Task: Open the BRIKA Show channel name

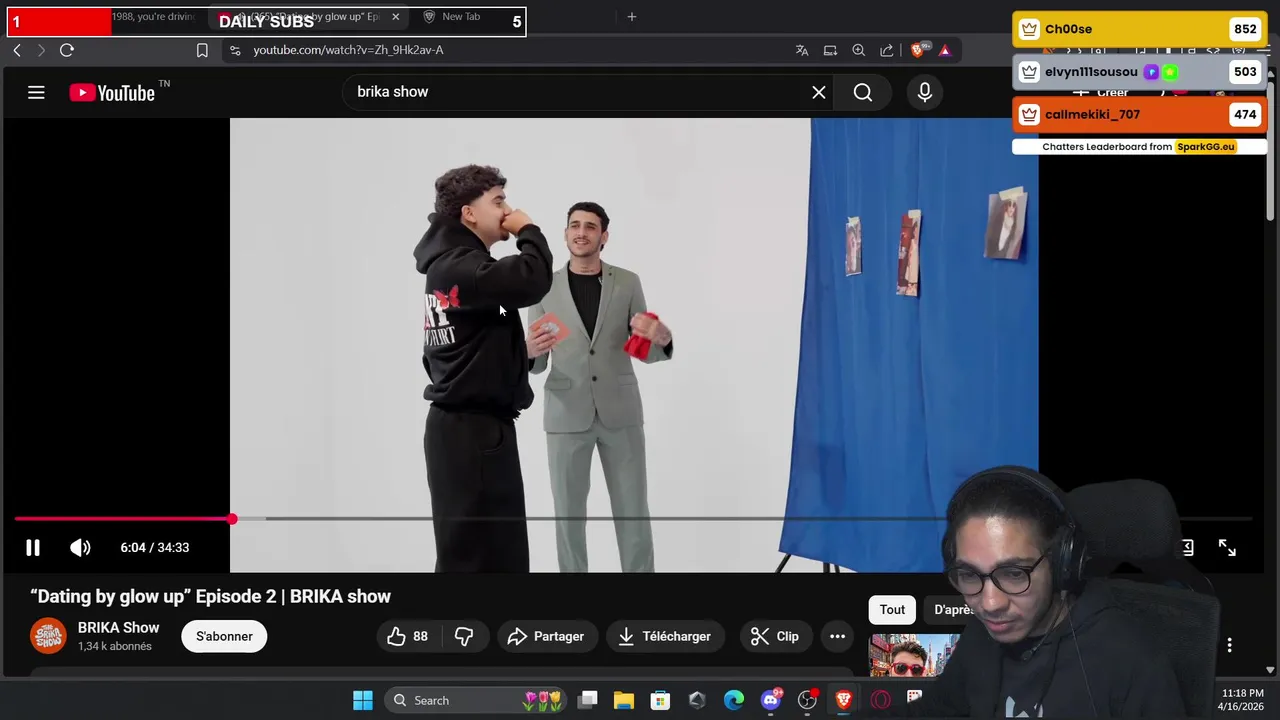Action: coord(118,628)
